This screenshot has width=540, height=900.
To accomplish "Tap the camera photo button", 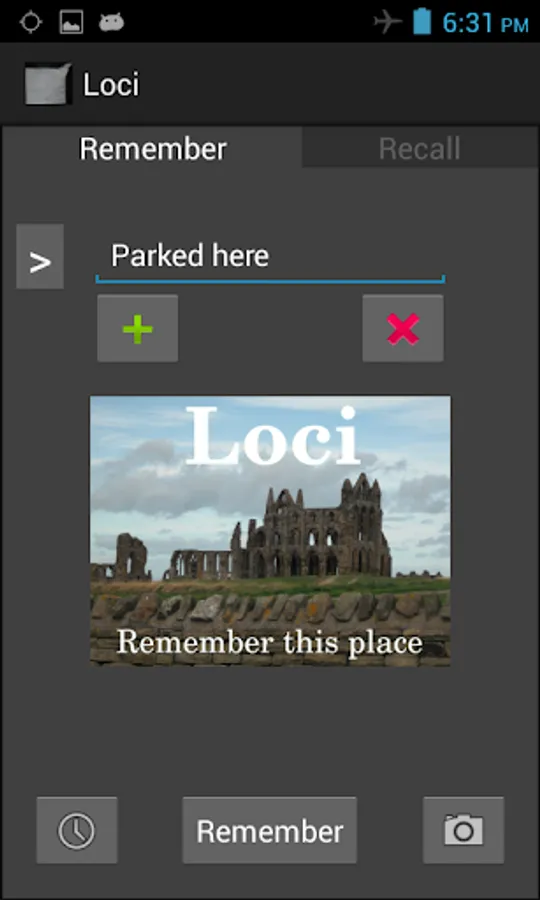I will pyautogui.click(x=464, y=830).
